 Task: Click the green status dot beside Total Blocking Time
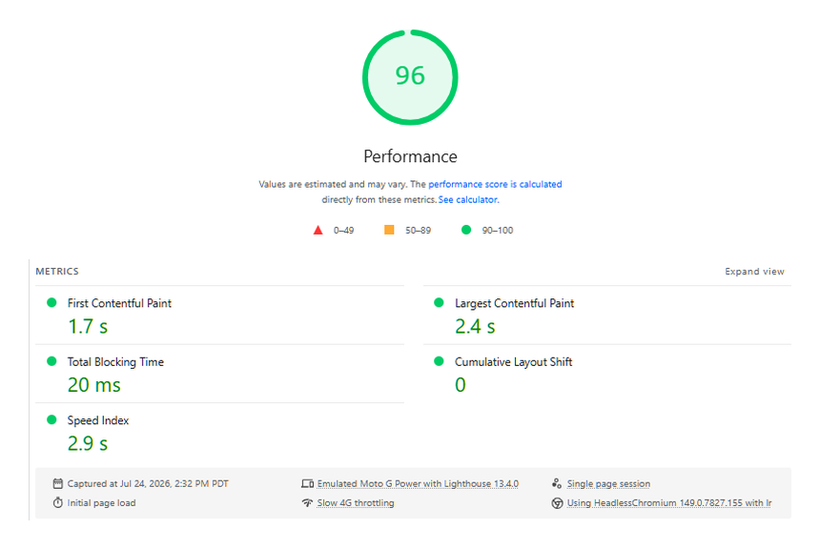52,361
